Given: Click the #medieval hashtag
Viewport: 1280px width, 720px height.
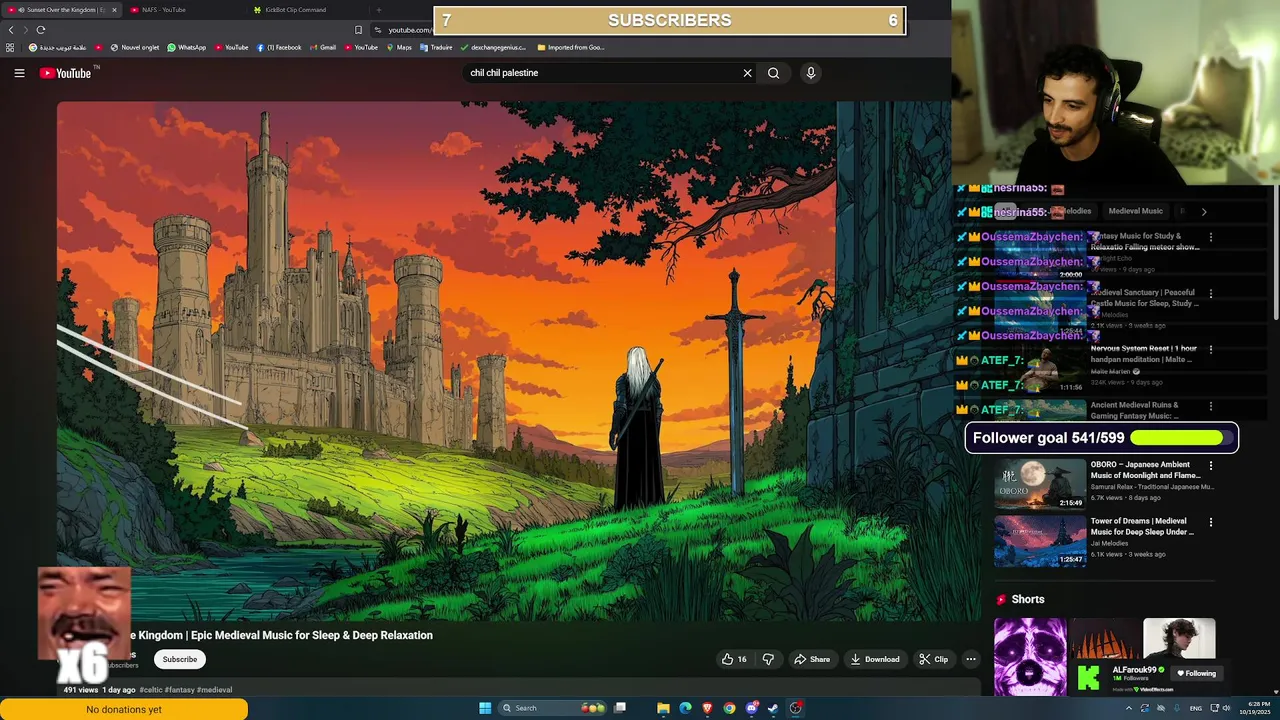Looking at the screenshot, I should click(214, 690).
